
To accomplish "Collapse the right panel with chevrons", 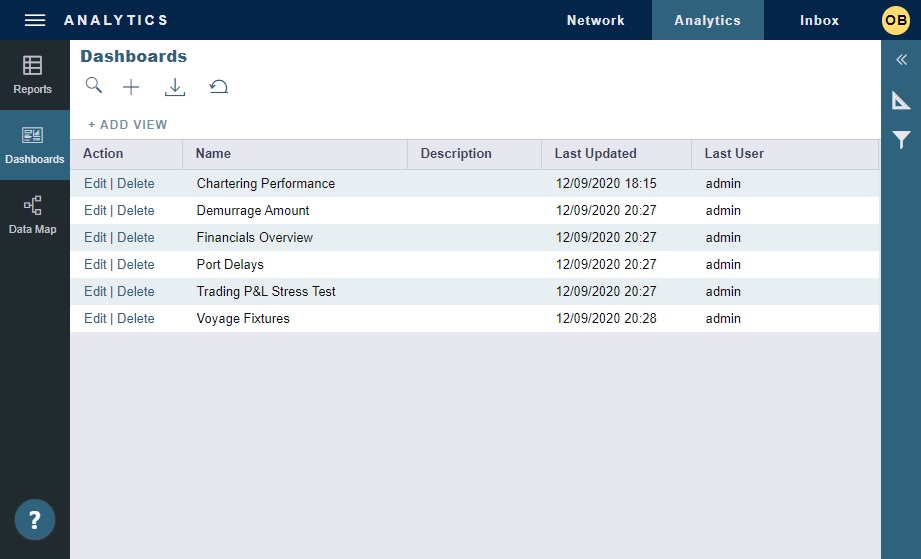I will click(901, 60).
